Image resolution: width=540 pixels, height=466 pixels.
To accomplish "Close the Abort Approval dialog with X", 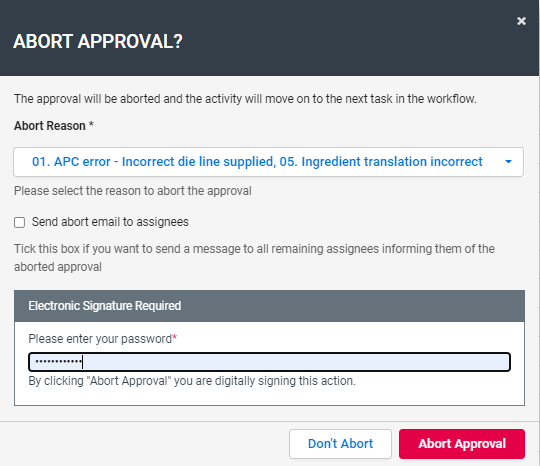I will (x=521, y=21).
